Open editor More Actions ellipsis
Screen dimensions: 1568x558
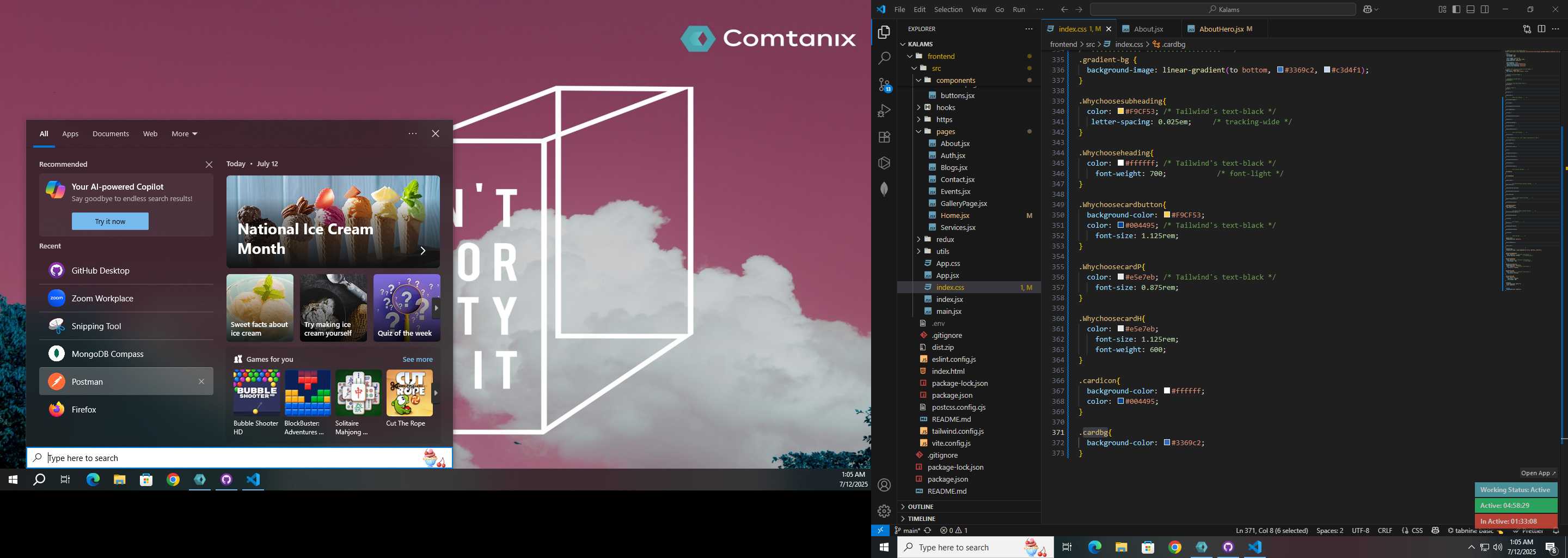coord(1555,29)
